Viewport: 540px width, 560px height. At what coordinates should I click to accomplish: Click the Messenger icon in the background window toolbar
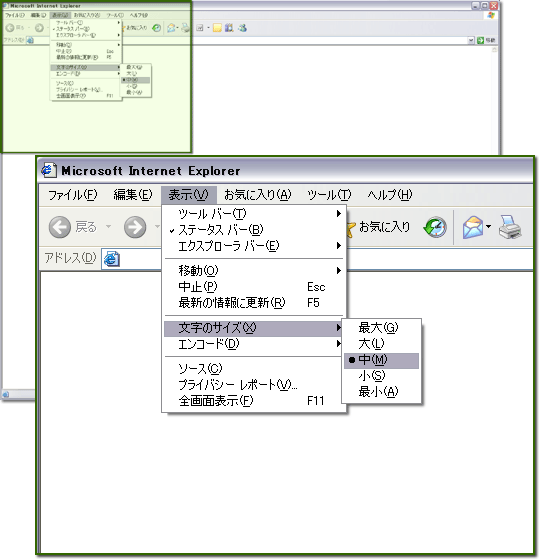point(242,28)
